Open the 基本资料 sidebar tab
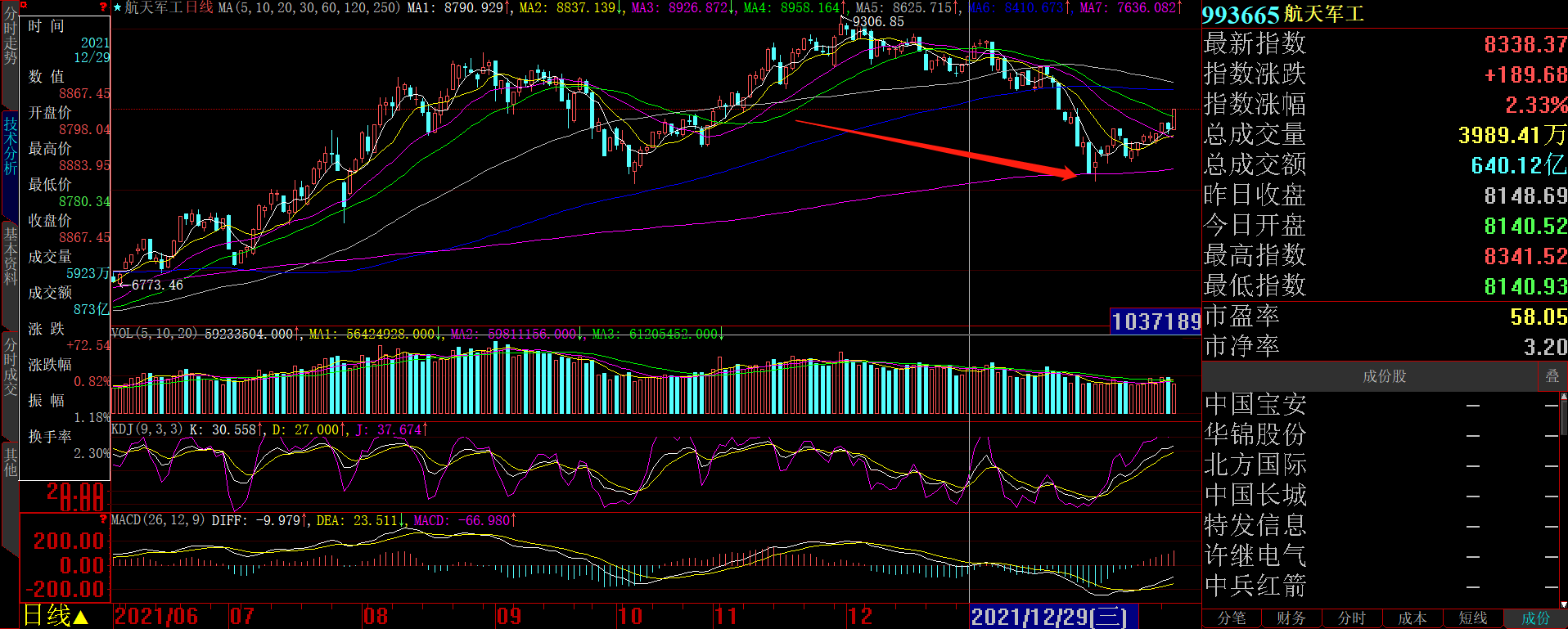The image size is (1568, 629). (10, 255)
